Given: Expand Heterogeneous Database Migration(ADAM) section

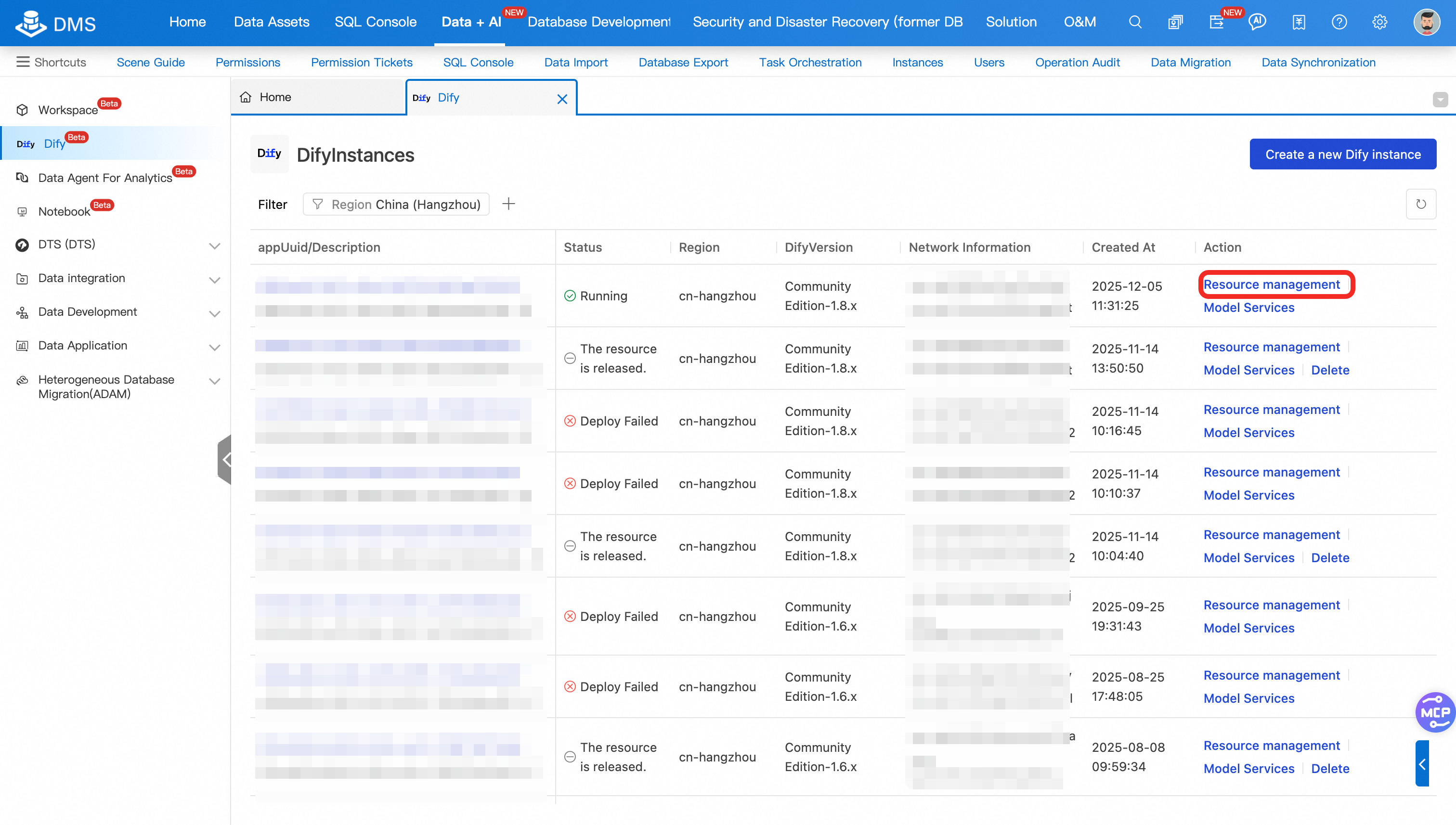Looking at the screenshot, I should coord(214,380).
